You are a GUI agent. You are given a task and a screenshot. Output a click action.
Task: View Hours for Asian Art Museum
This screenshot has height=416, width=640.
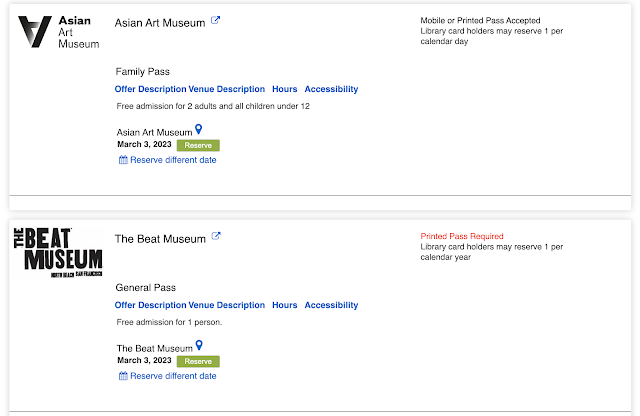click(x=284, y=89)
